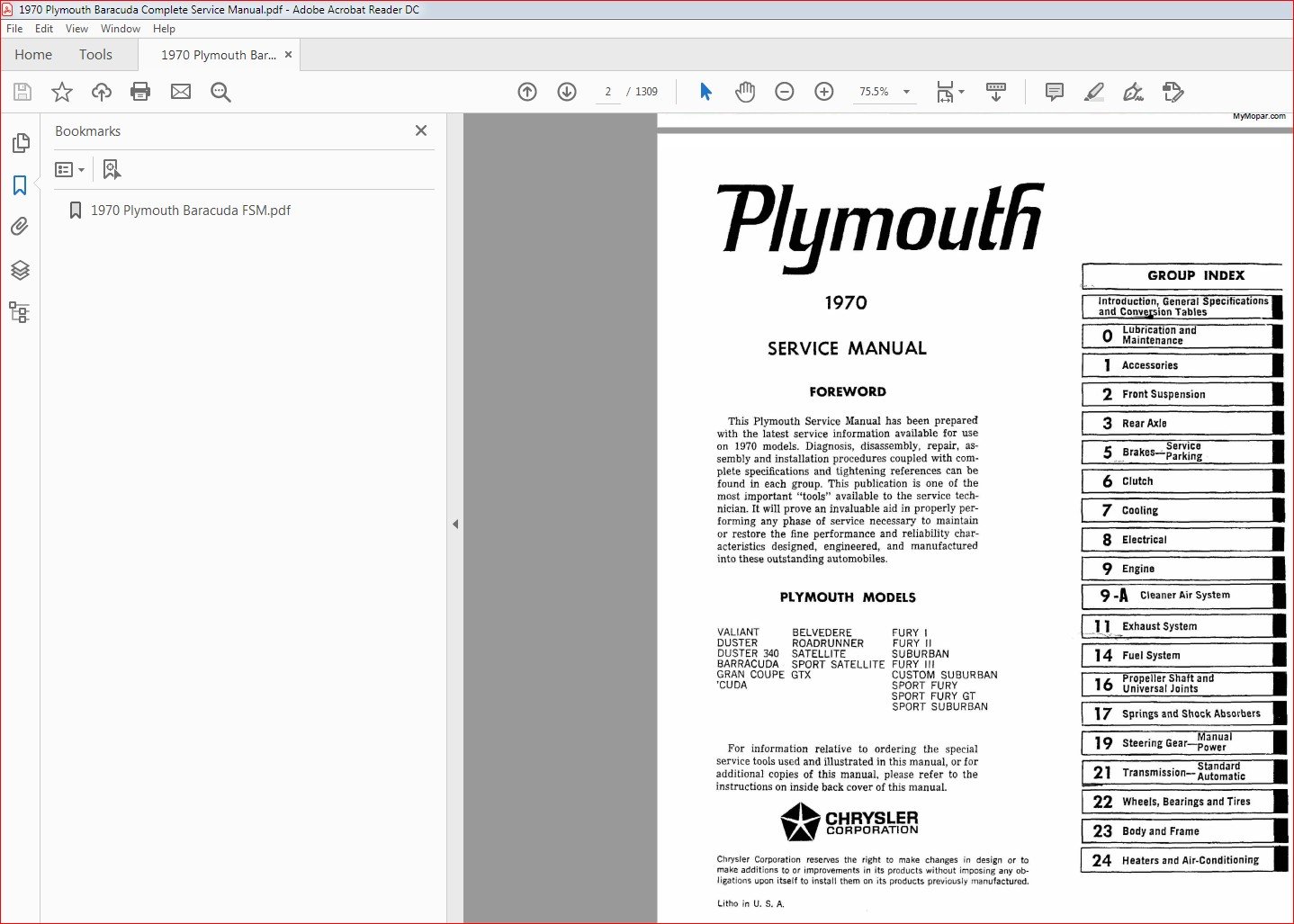Click the total page count 1309

646,92
